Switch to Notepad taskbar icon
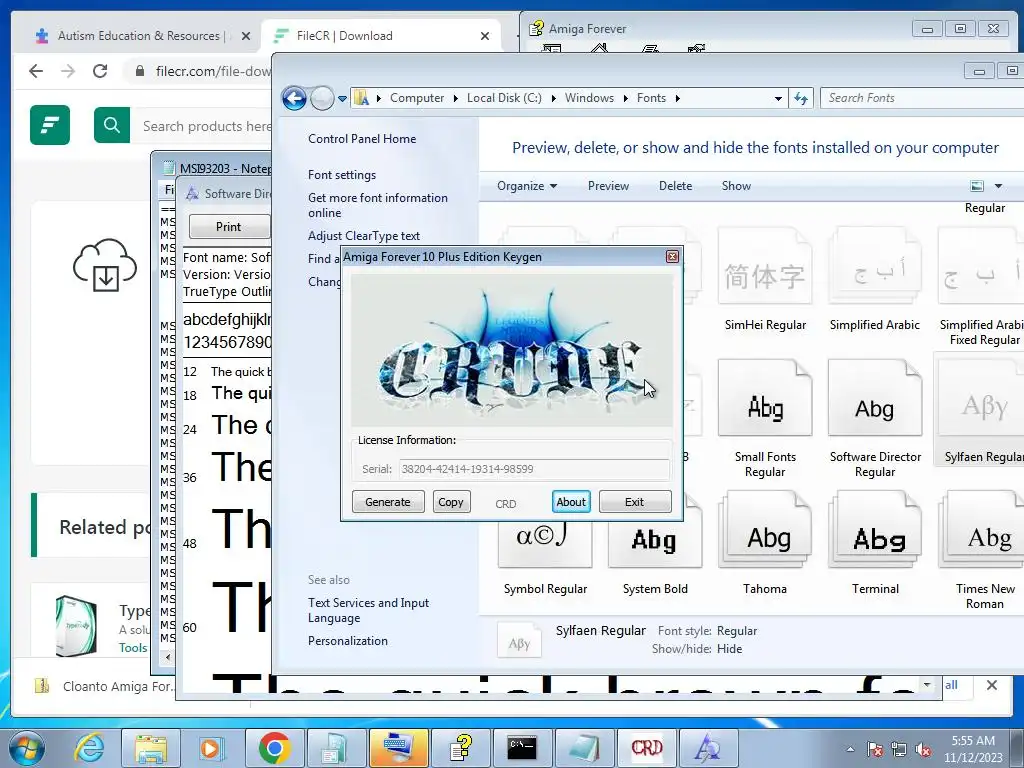Screen dimensions: 1024x768 [584, 748]
